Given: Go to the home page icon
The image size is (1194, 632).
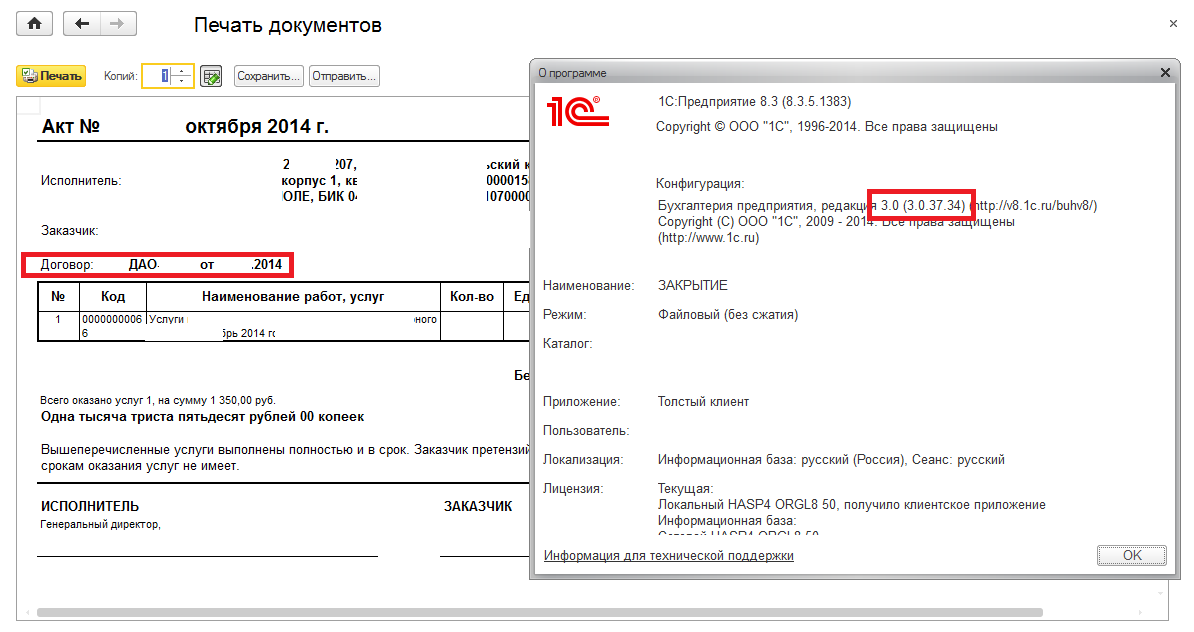Looking at the screenshot, I should 34,24.
